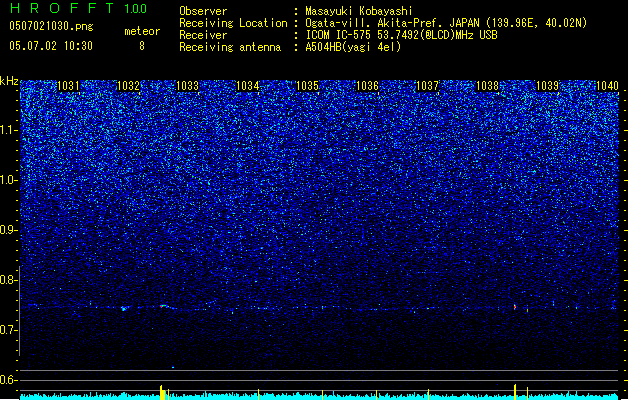Click the 0.9 frequency axis label
The width and height of the screenshot is (629, 400).
(x=8, y=230)
